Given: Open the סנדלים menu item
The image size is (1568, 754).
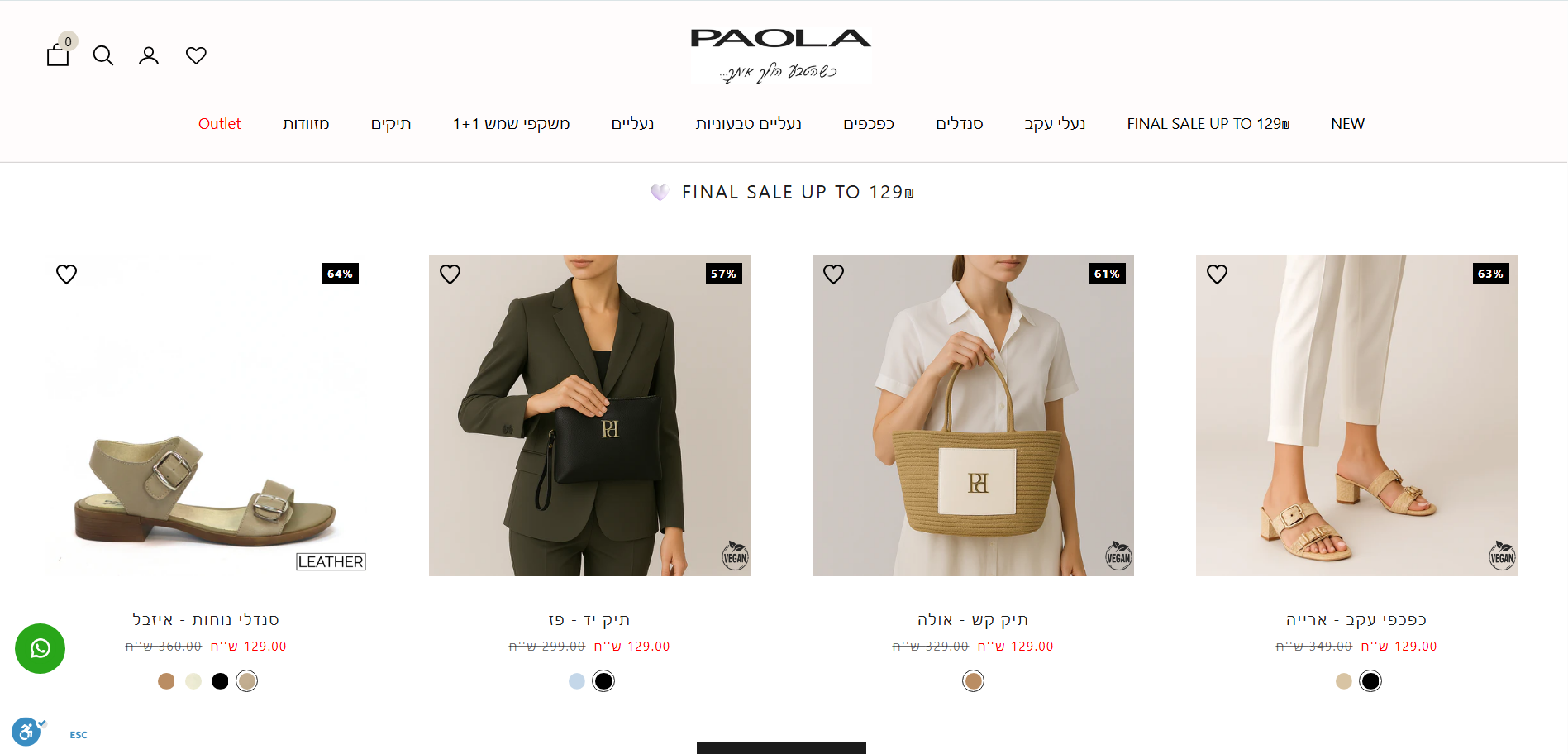Looking at the screenshot, I should point(959,124).
